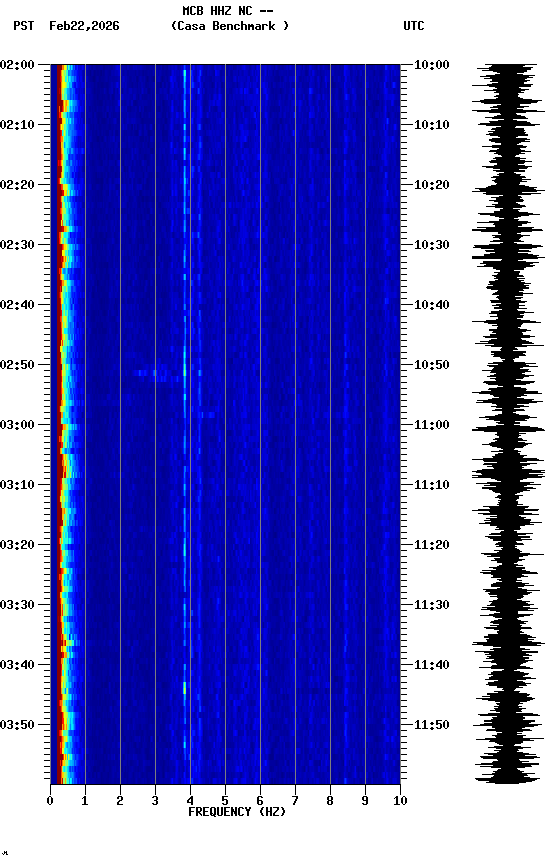Screen dimensions: 552x864
Task: Click the '03:30' PST time label
Action: pos(17,605)
